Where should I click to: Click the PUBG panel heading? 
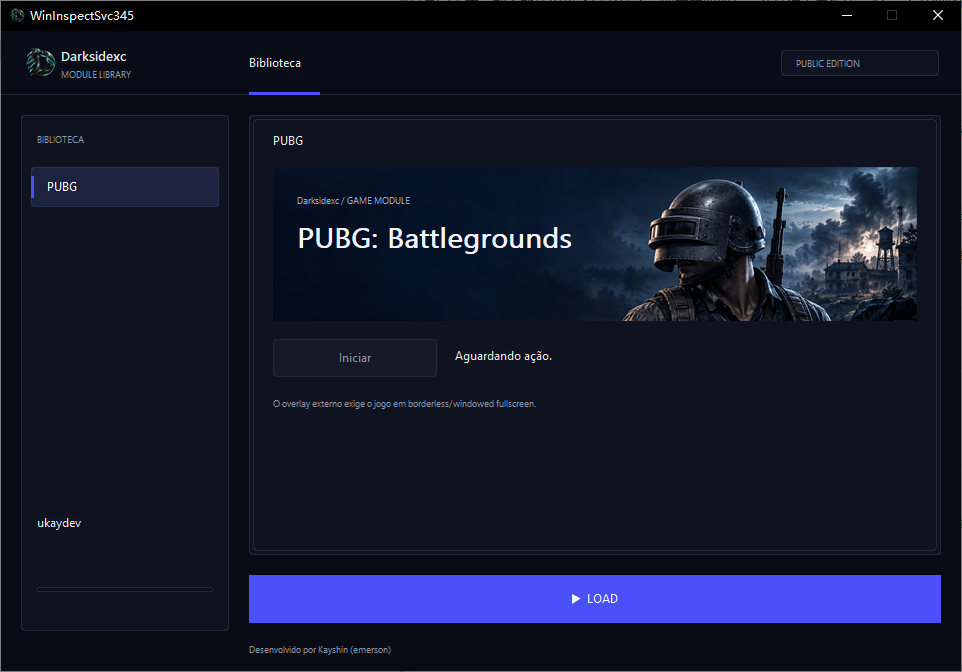[288, 141]
